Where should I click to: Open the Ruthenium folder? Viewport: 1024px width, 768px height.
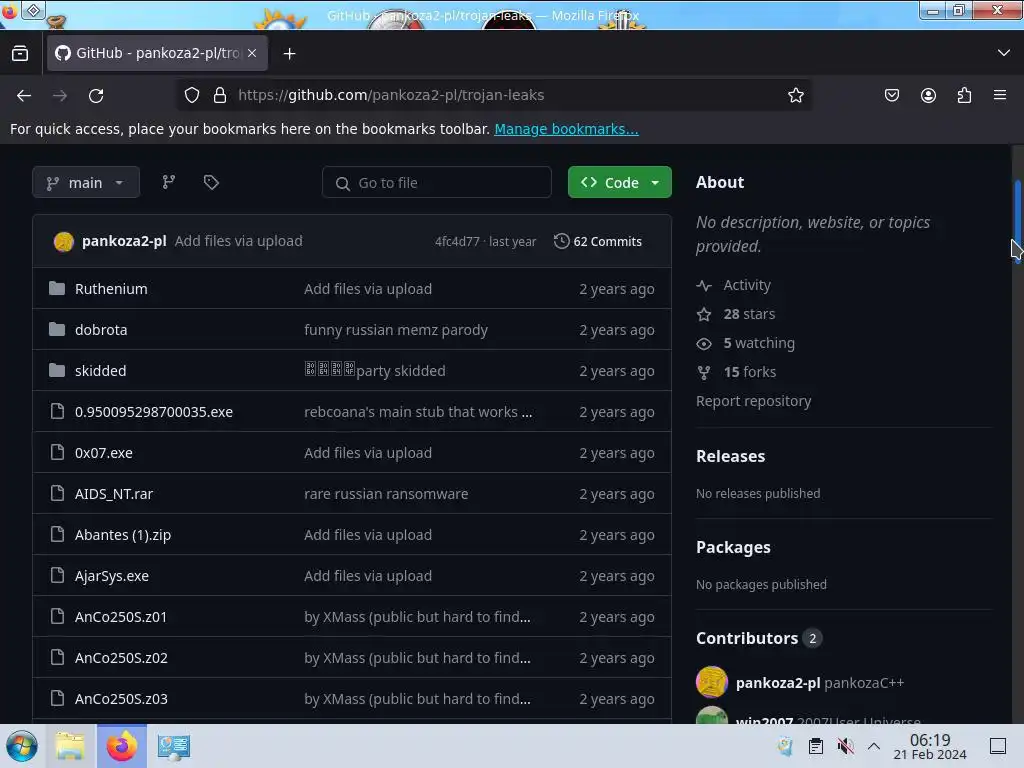tap(111, 289)
